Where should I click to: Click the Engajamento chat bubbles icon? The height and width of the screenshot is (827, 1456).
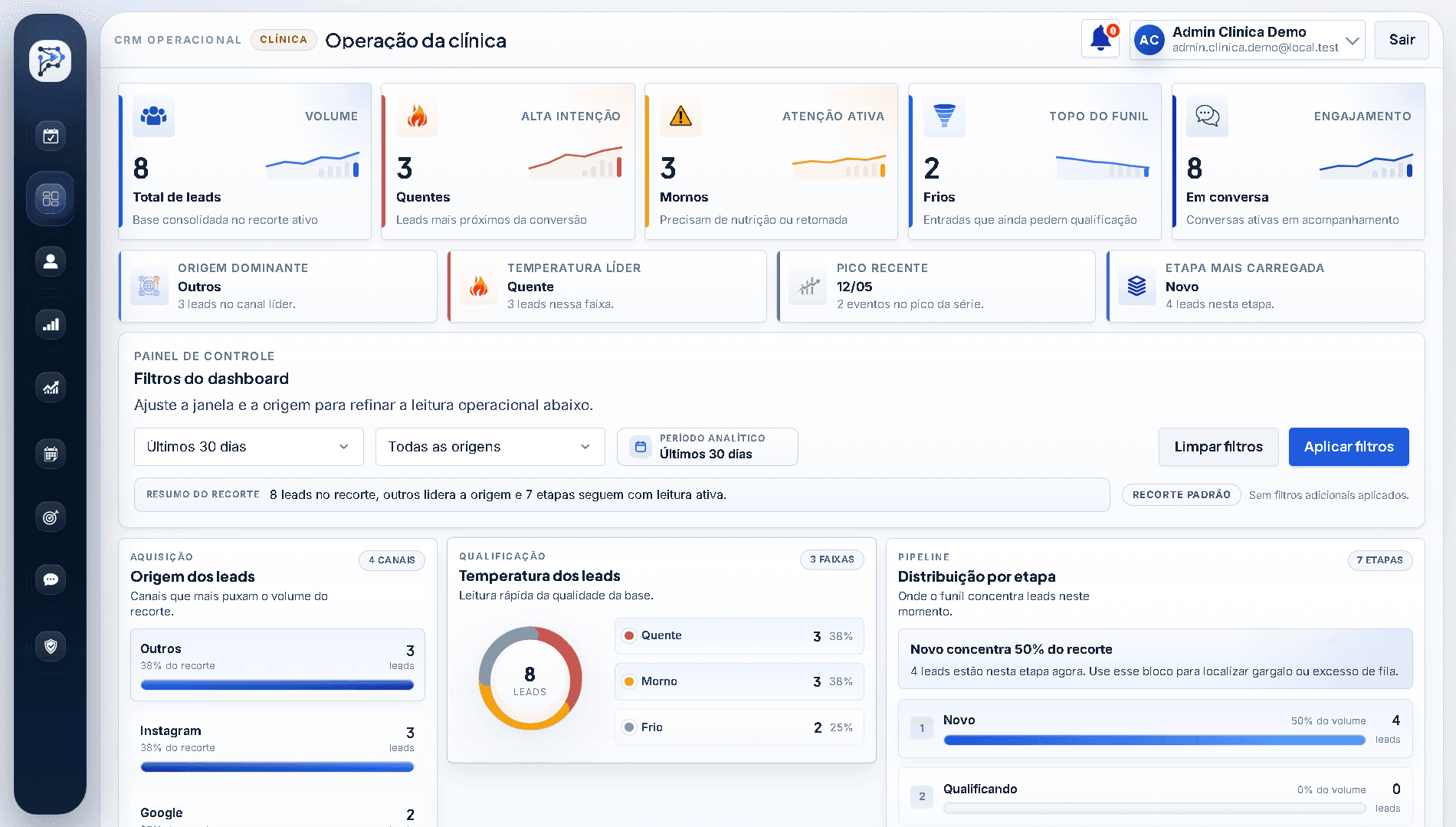click(1207, 116)
